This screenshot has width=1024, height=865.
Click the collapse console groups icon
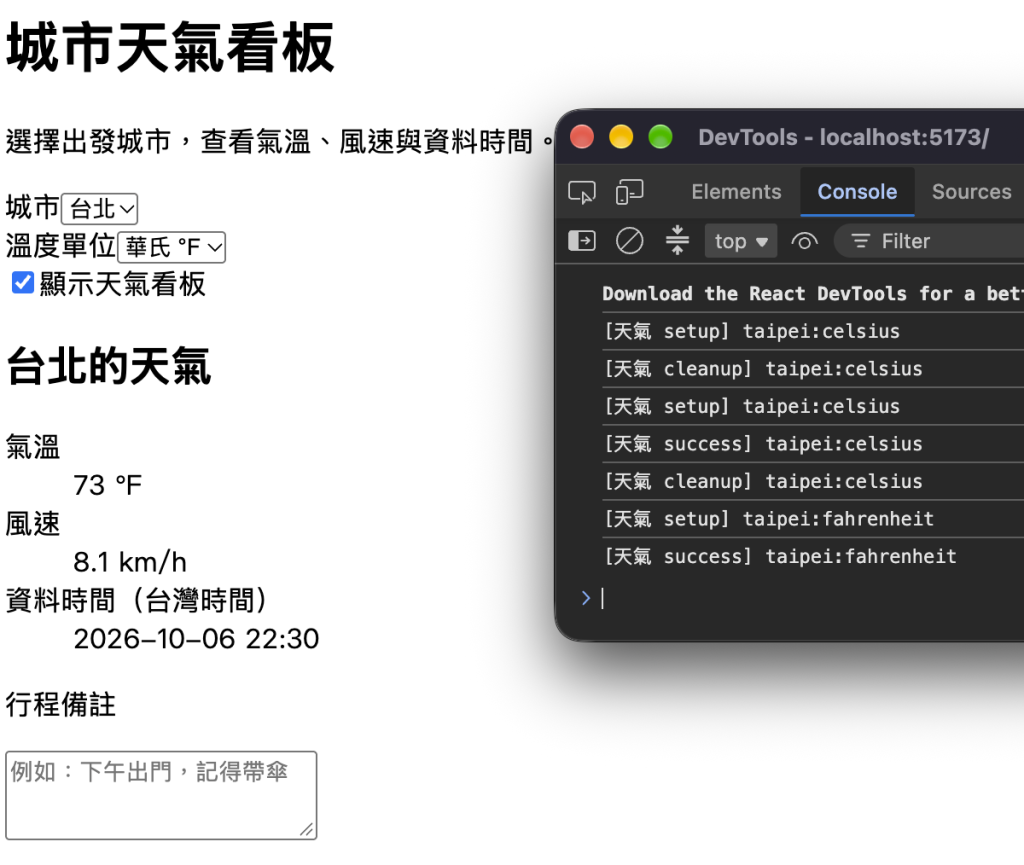pos(677,240)
